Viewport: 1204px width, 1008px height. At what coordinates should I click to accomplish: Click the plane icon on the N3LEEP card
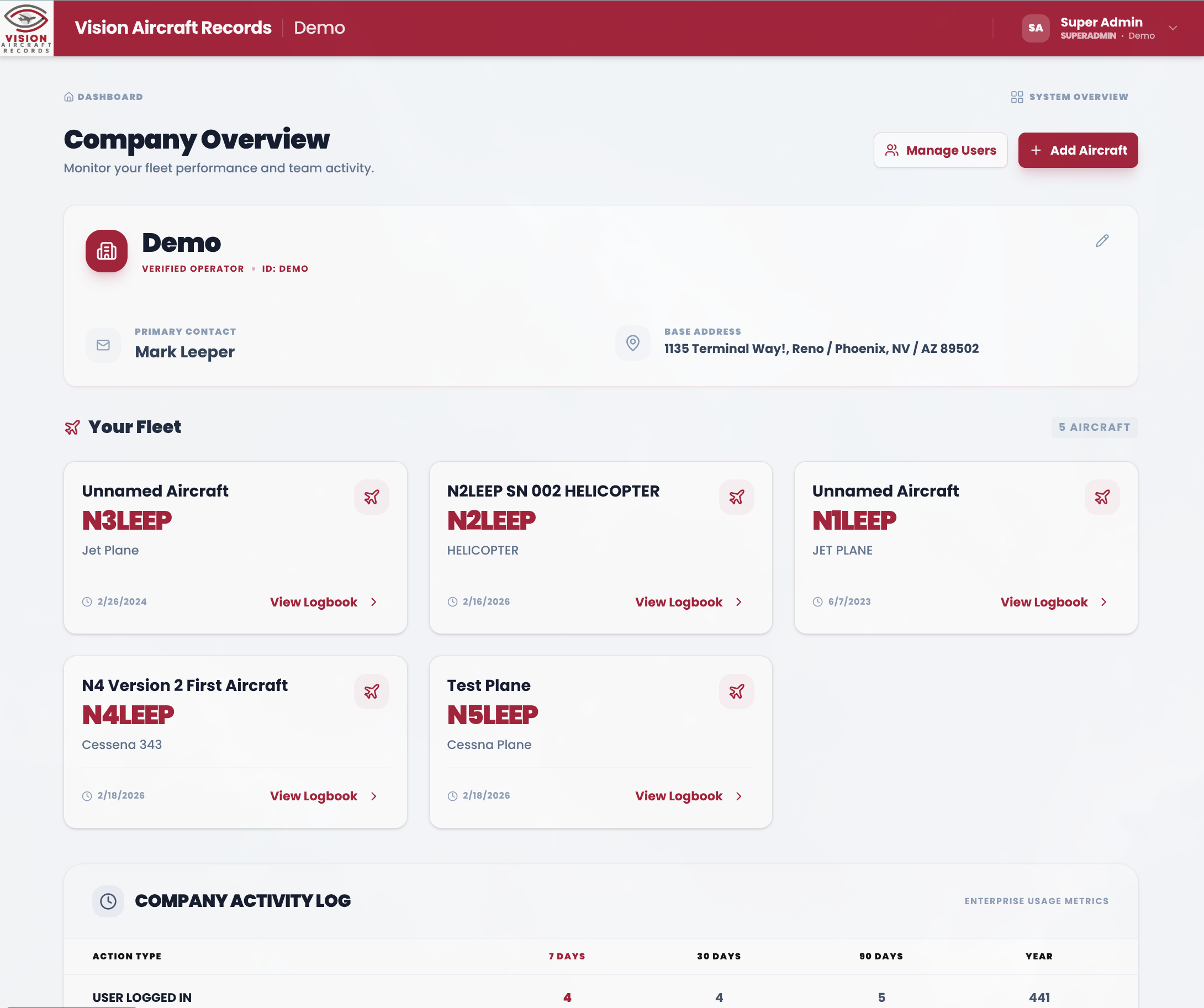point(371,497)
